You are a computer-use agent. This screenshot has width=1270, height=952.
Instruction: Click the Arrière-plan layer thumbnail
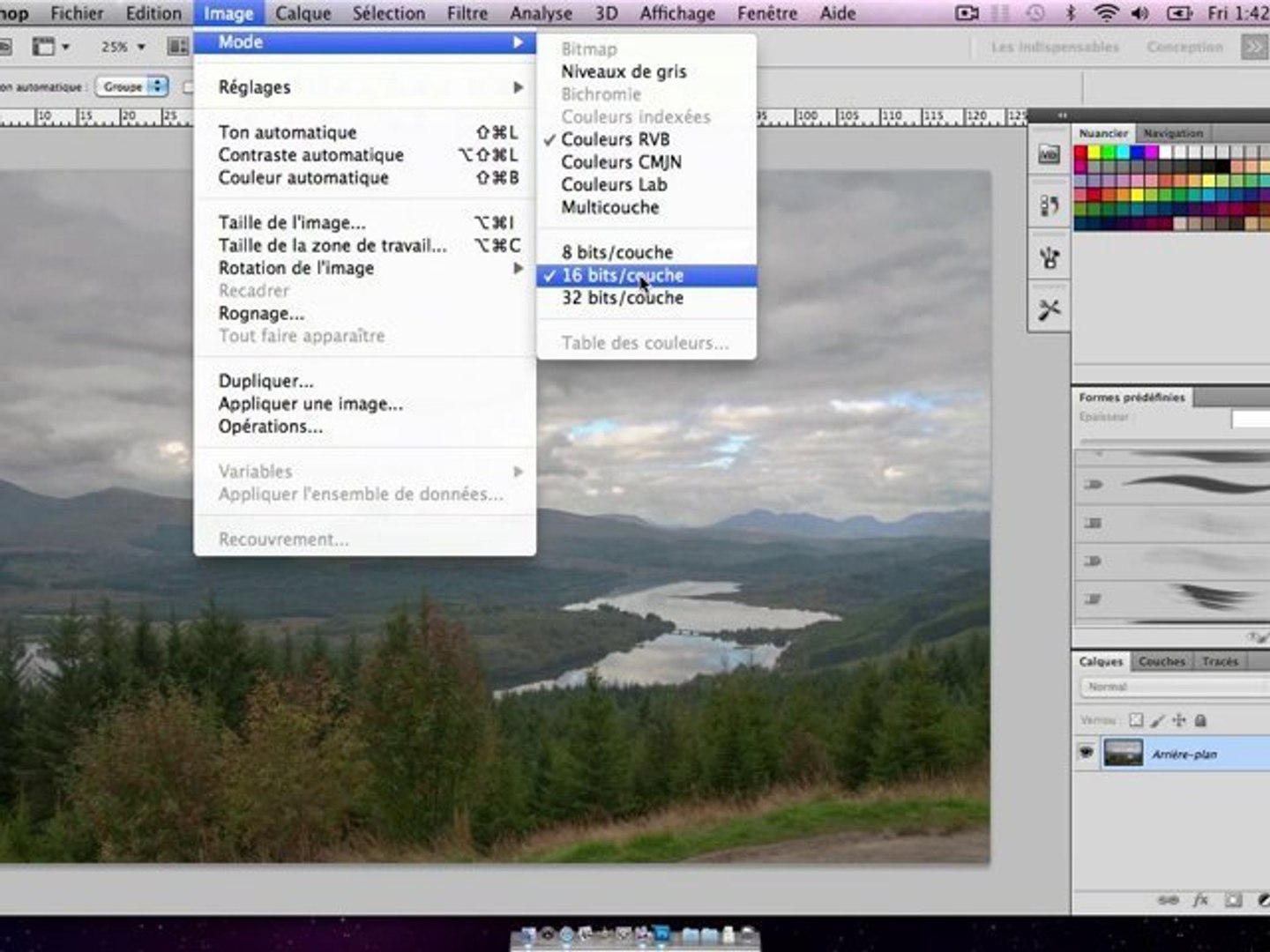click(x=1123, y=753)
